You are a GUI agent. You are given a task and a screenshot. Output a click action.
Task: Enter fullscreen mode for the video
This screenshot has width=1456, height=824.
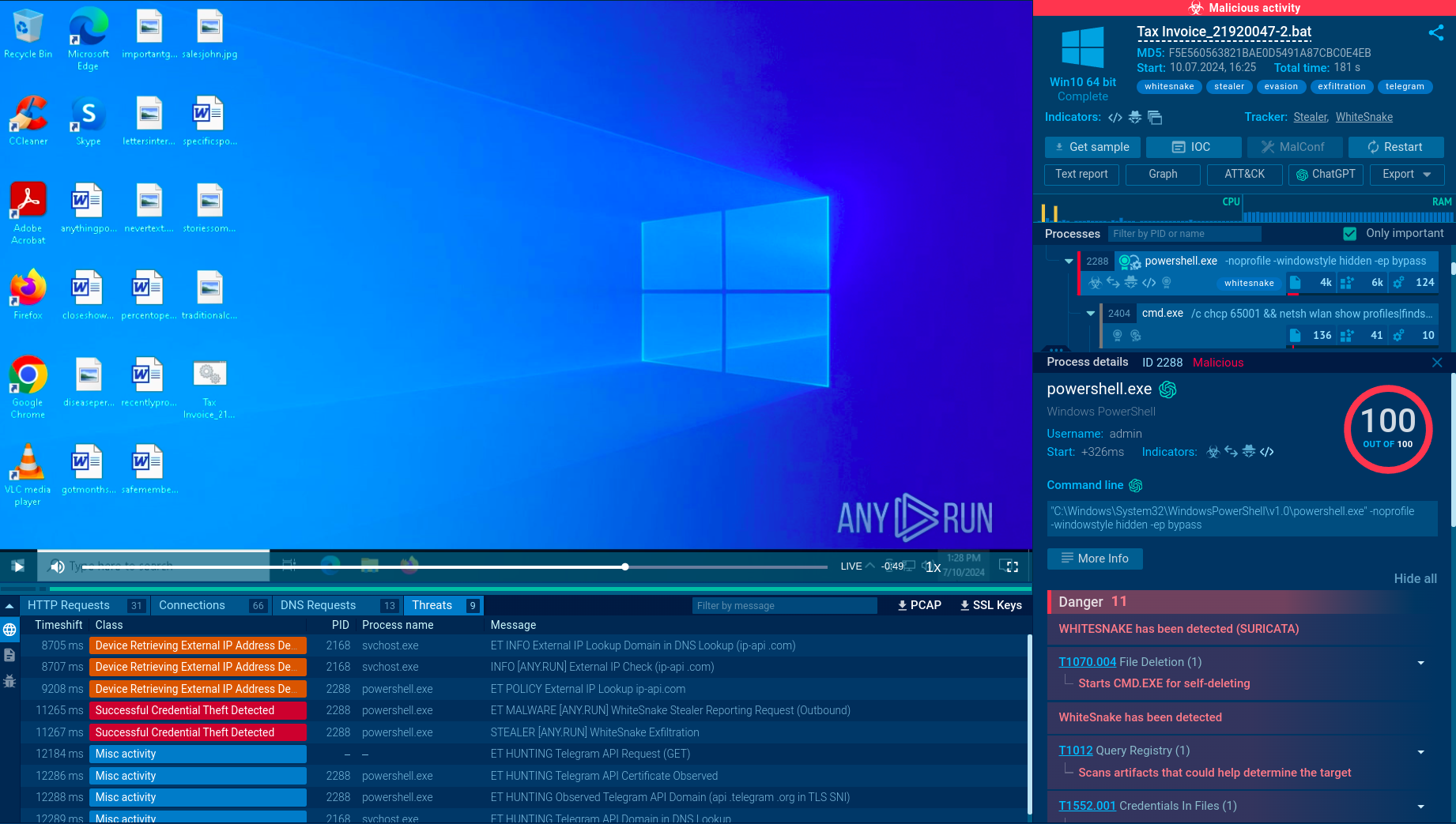point(1009,566)
